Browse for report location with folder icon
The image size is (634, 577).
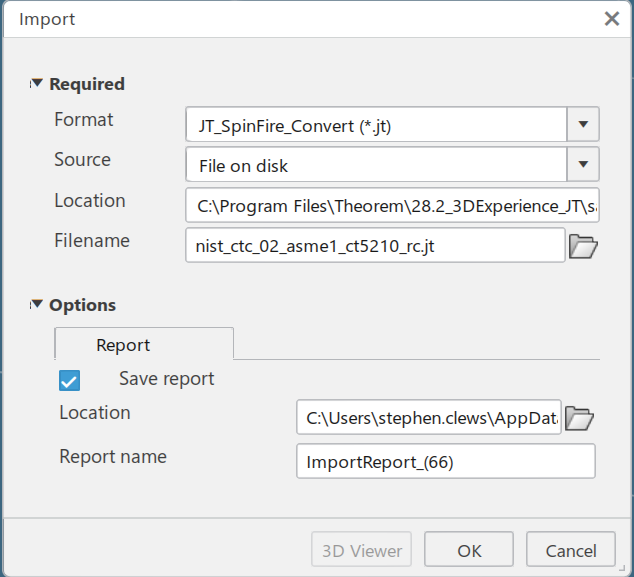click(579, 418)
